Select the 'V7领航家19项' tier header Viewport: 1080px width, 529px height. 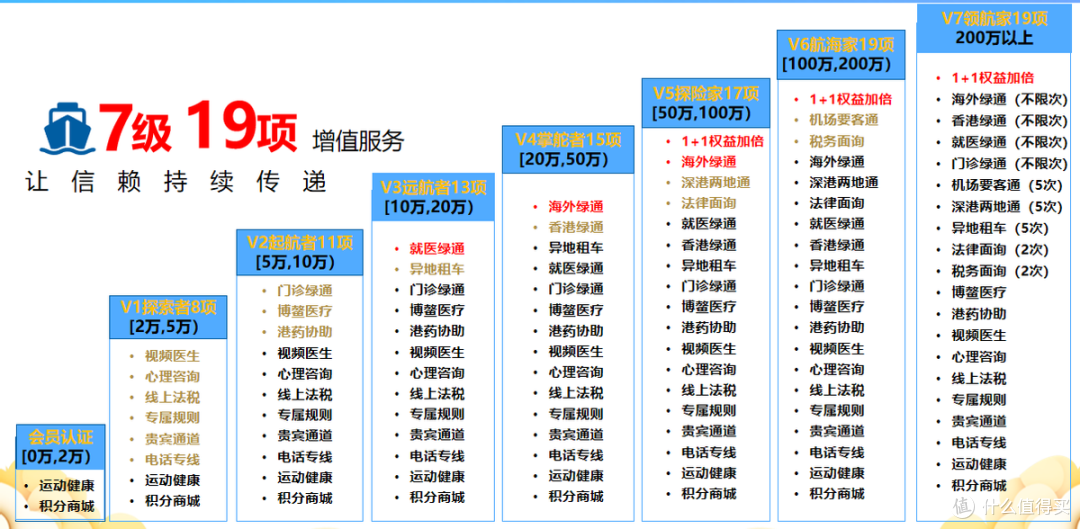tap(994, 28)
